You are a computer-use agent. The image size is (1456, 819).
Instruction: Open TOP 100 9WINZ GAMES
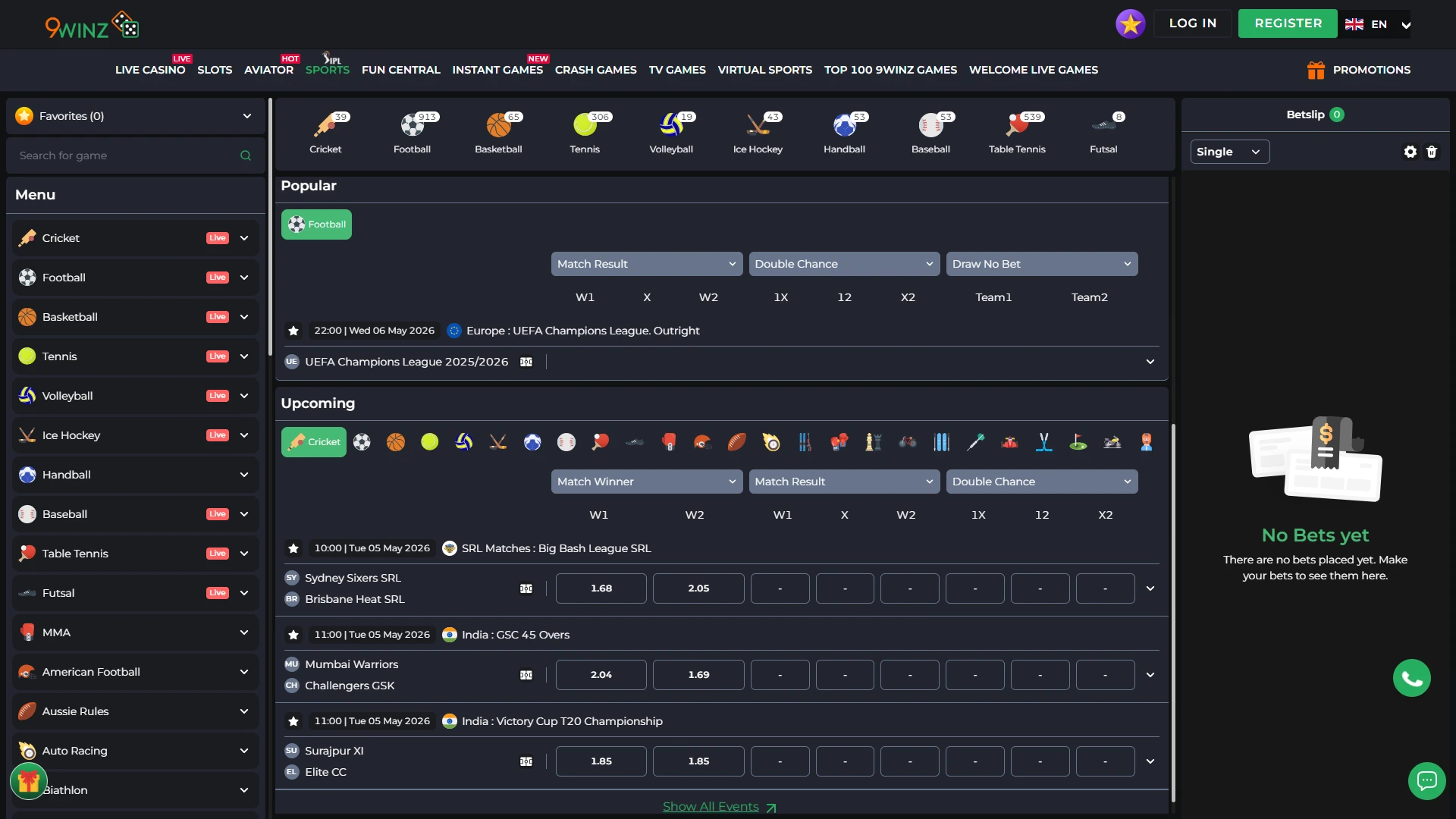click(x=890, y=70)
